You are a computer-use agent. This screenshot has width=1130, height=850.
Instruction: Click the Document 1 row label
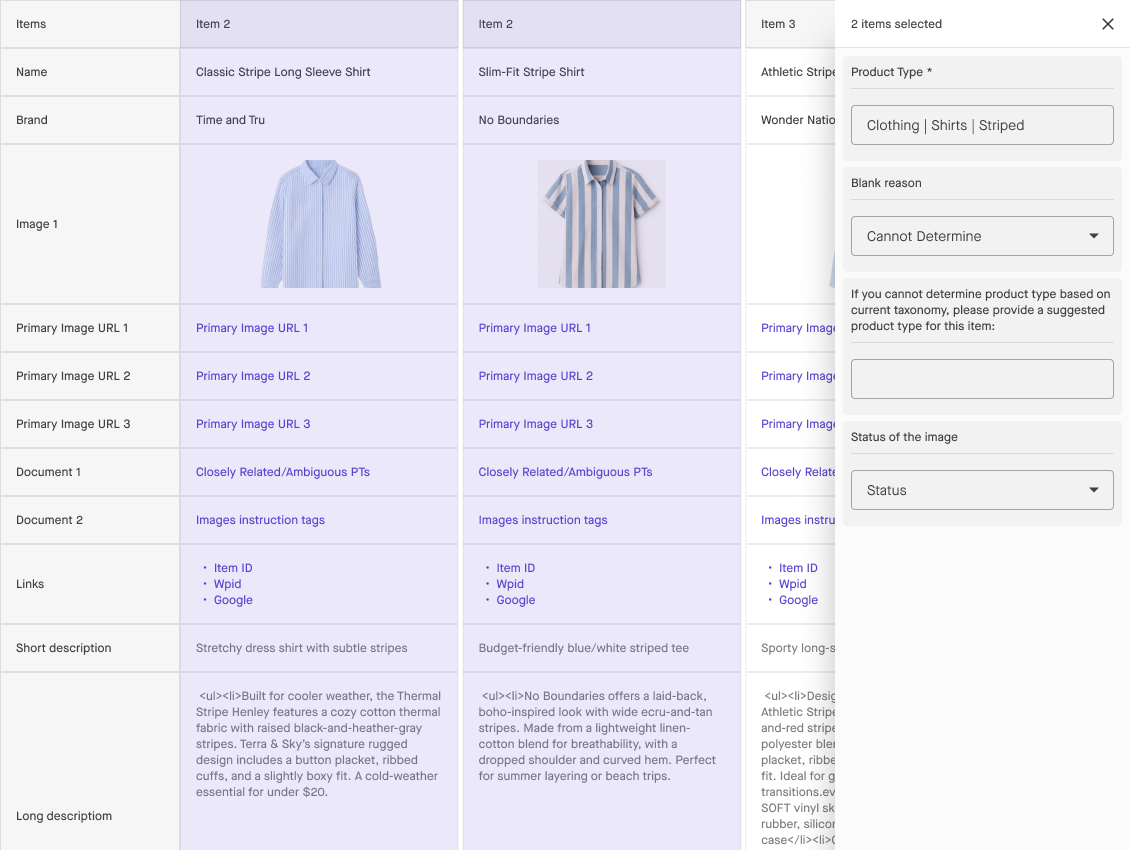(48, 472)
